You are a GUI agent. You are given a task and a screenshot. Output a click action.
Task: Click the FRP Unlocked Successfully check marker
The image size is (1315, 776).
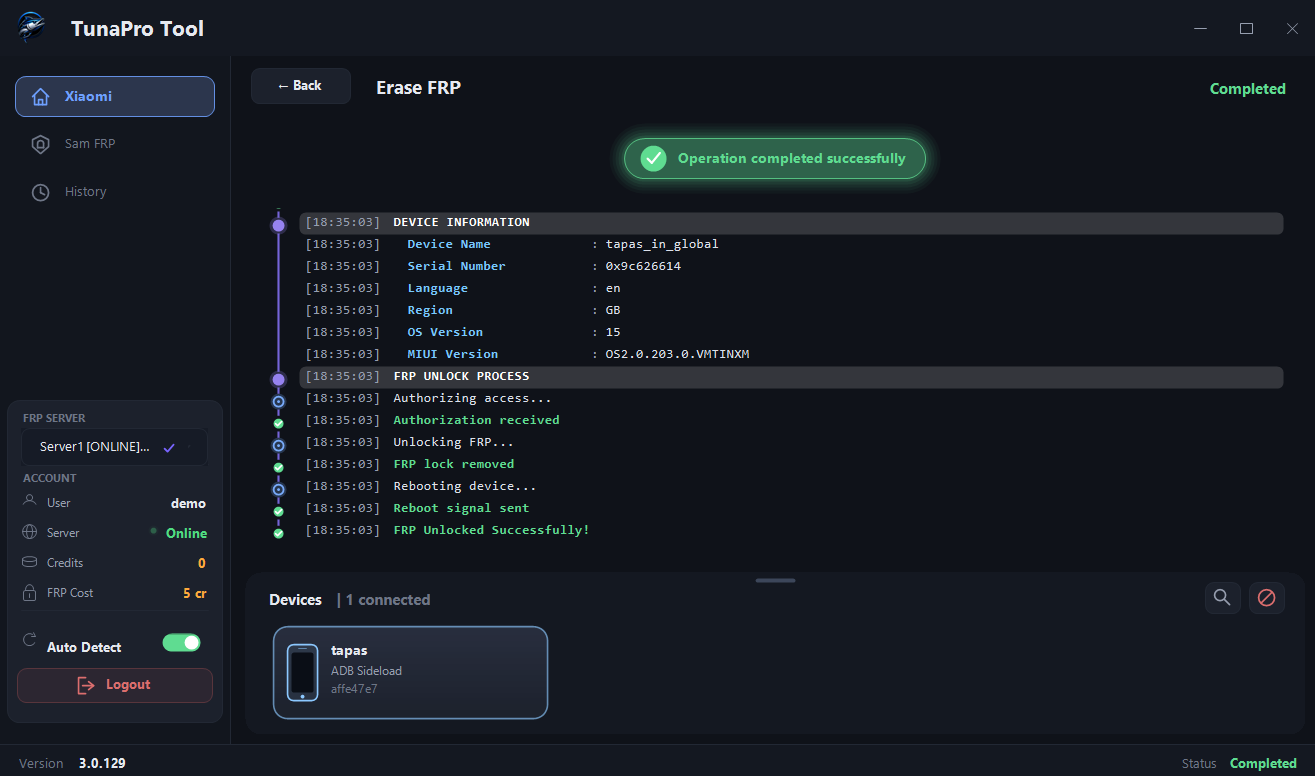coord(279,533)
